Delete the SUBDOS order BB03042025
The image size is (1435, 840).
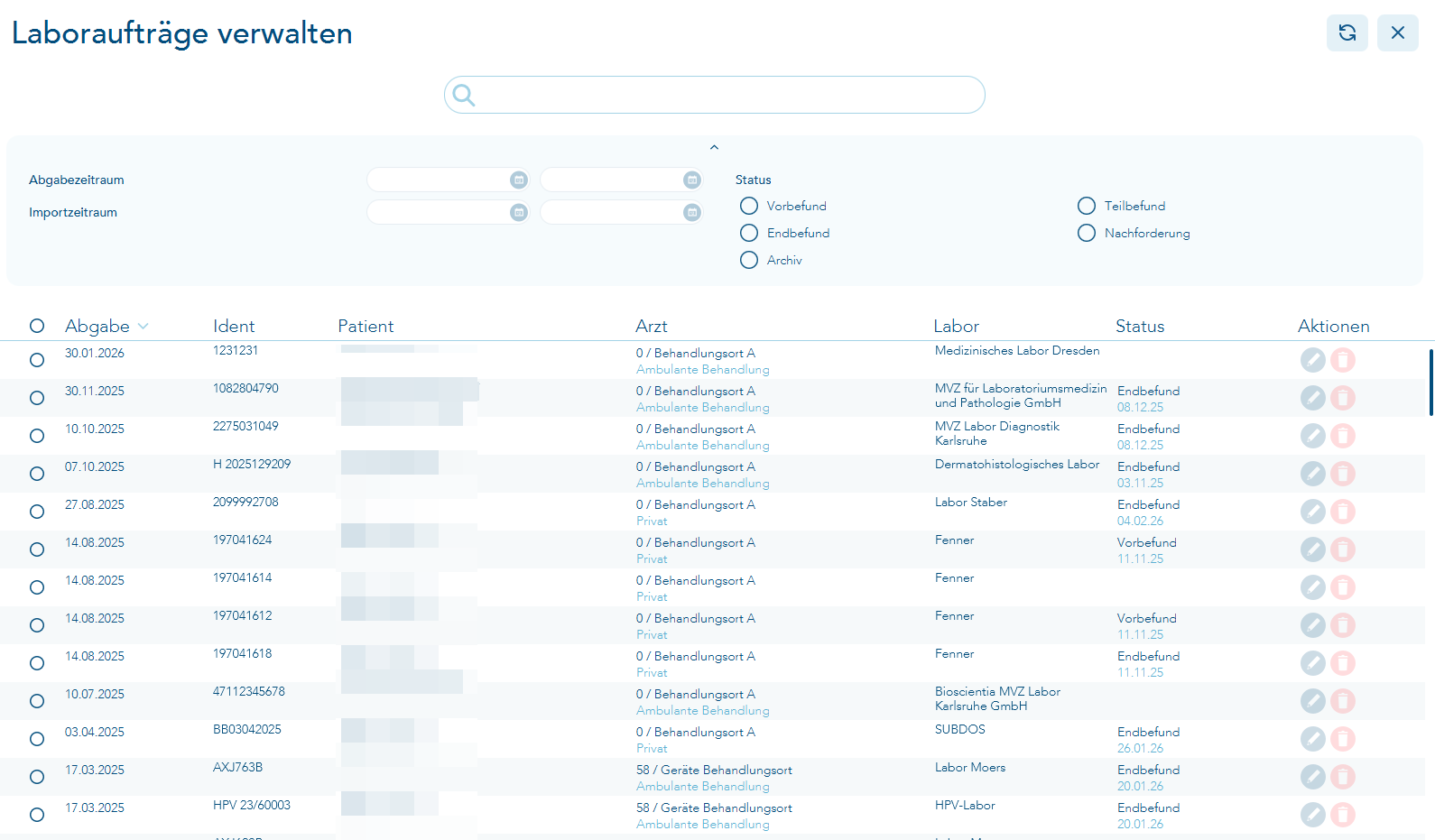[x=1343, y=739]
